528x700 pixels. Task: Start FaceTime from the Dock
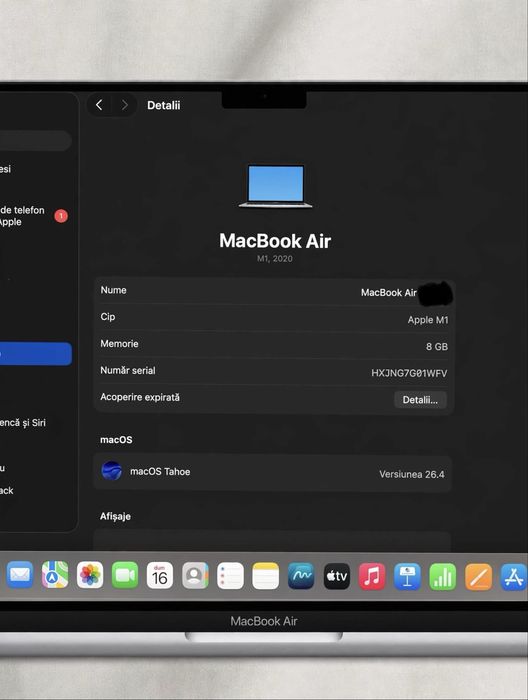tap(125, 575)
